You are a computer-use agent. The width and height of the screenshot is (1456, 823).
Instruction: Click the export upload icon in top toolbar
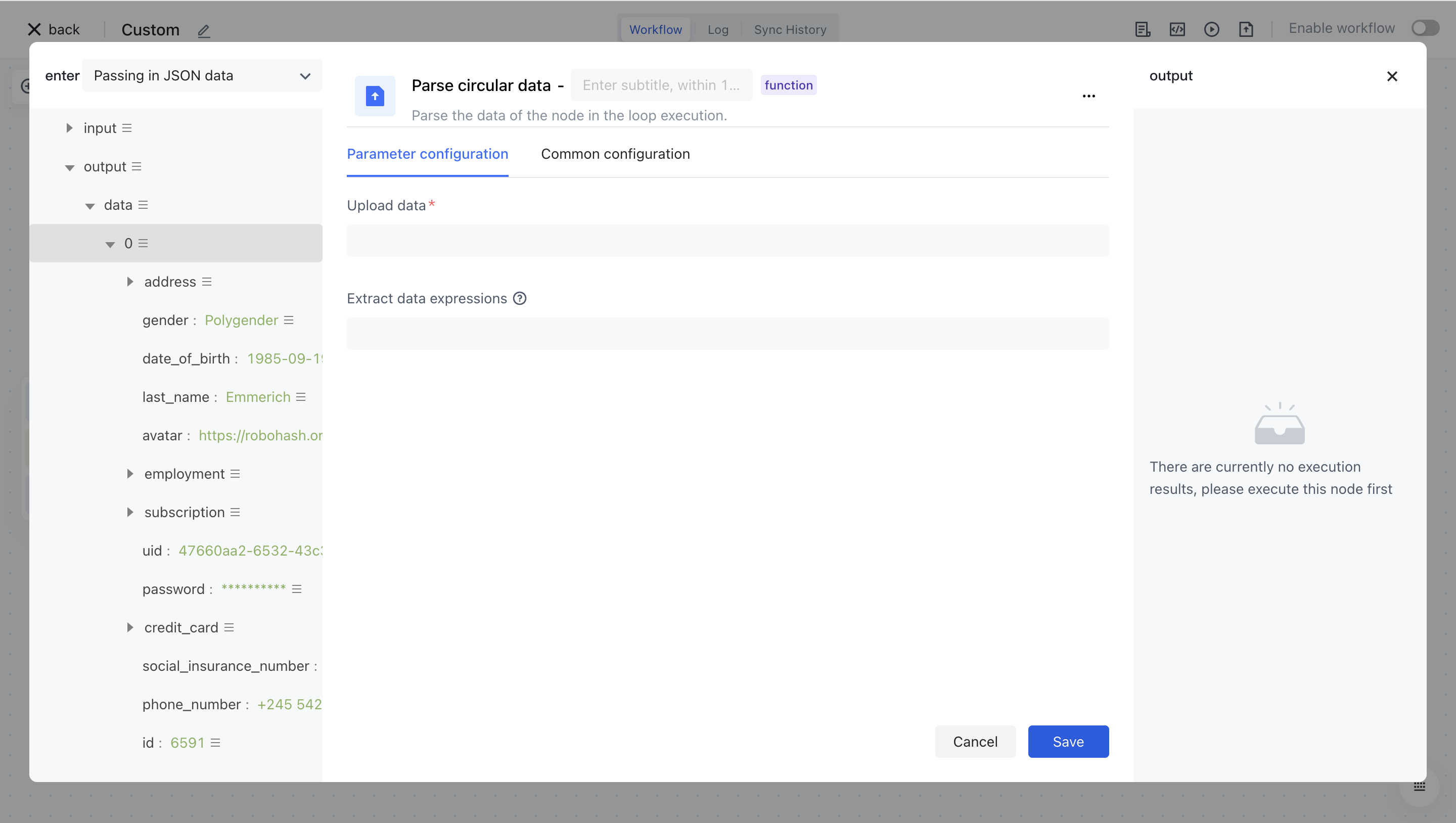point(1246,29)
